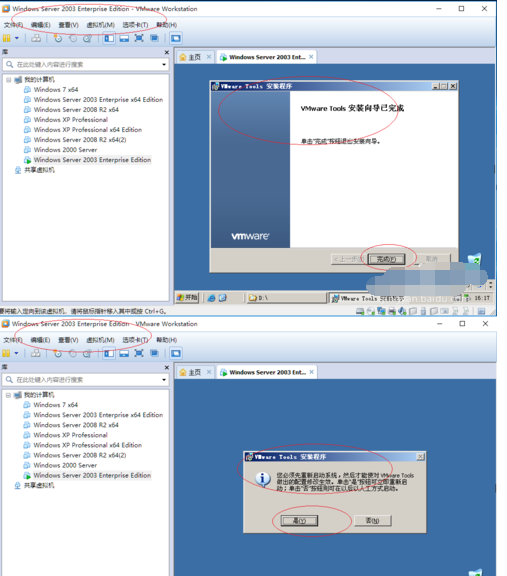The image size is (507, 576).
Task: Open 查看(V) menu in restart-prompt window
Action: pyautogui.click(x=68, y=340)
